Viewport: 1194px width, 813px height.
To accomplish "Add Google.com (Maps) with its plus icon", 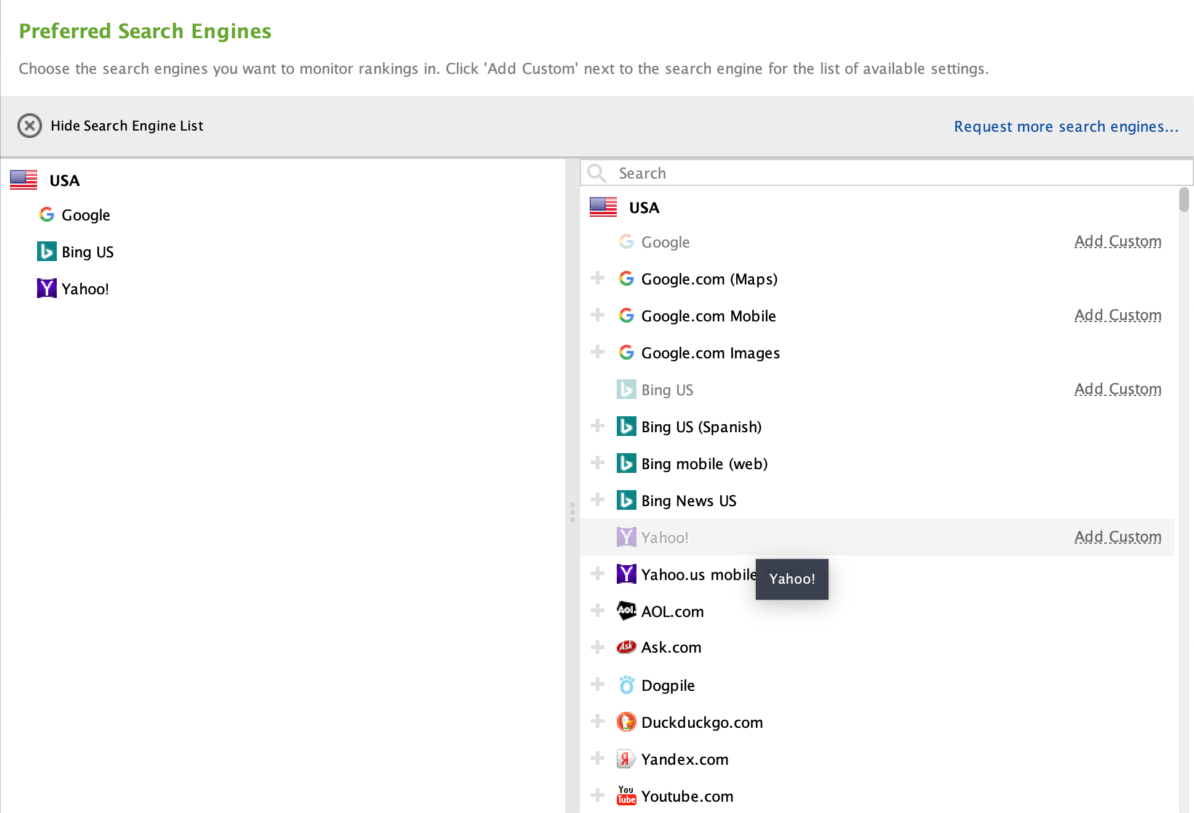I will click(x=598, y=278).
